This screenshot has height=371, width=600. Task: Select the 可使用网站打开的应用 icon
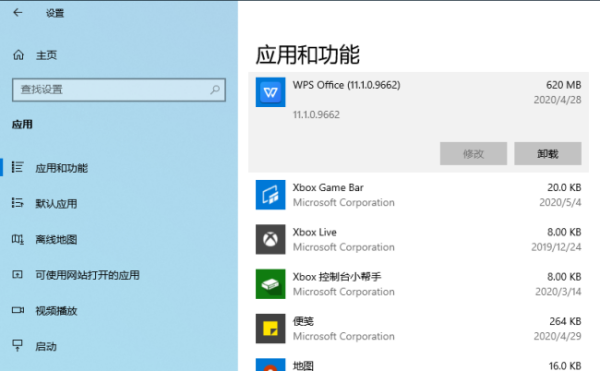pos(18,275)
